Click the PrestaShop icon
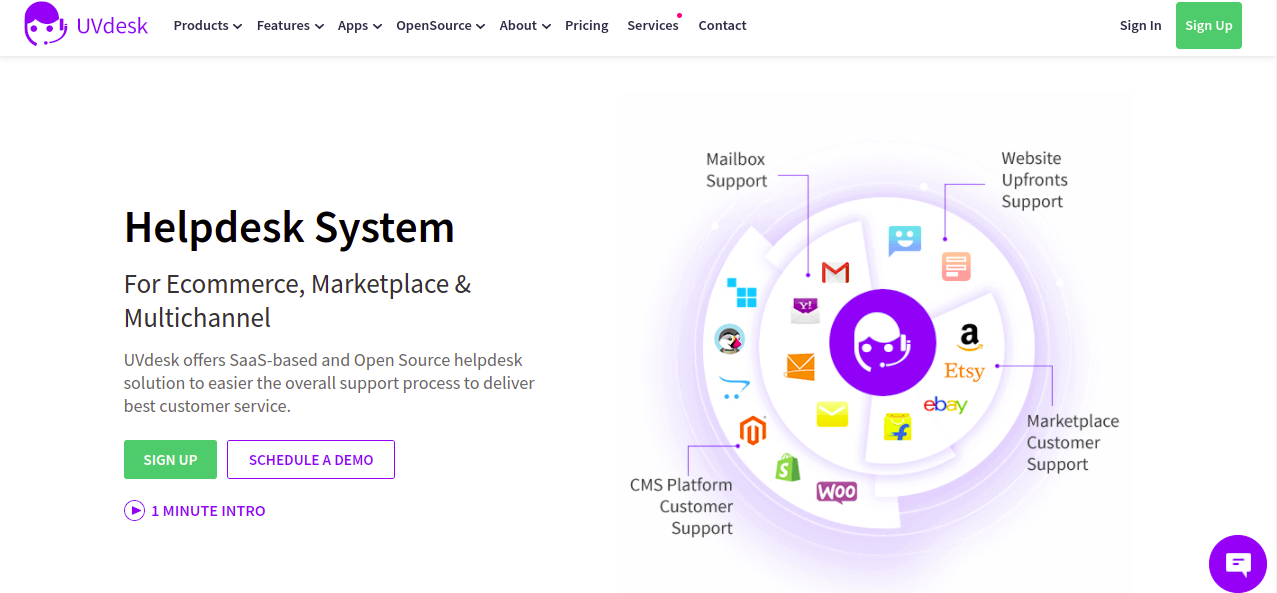 point(729,340)
